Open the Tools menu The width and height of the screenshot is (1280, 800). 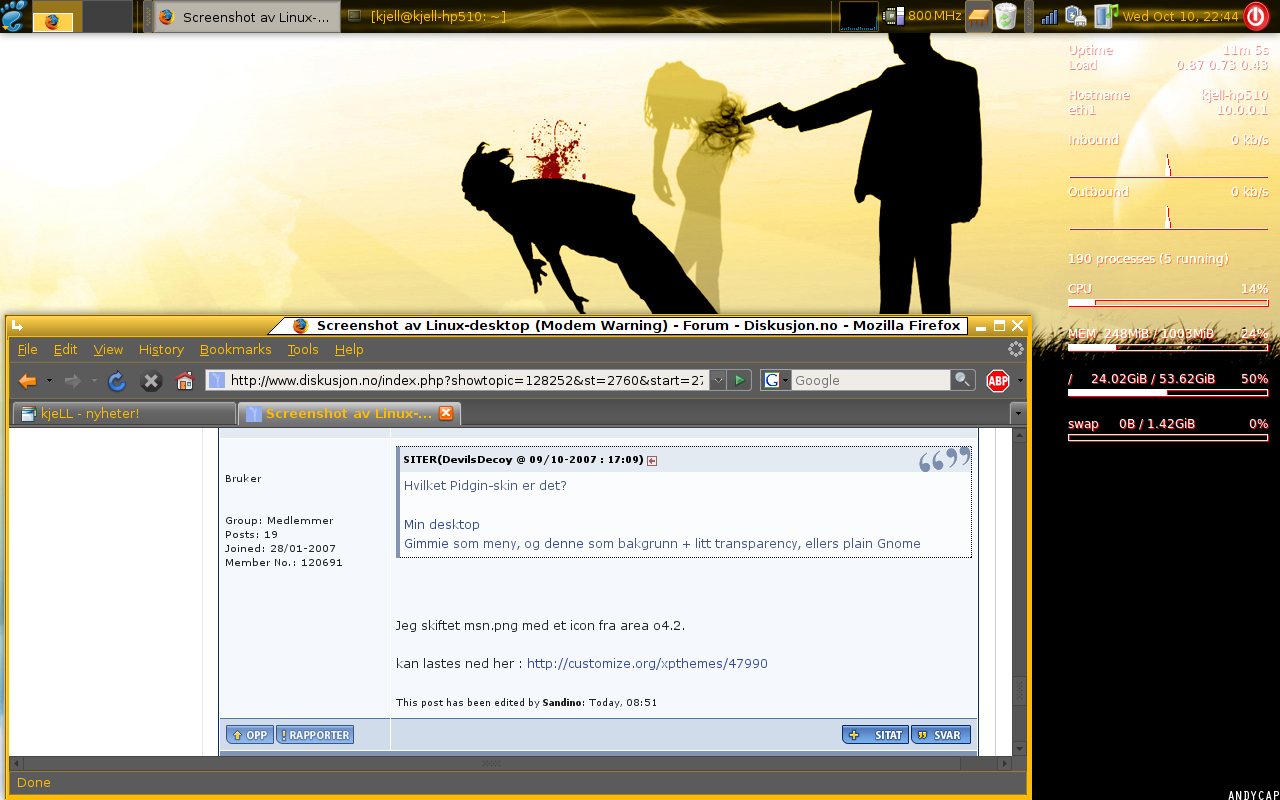pyautogui.click(x=303, y=349)
